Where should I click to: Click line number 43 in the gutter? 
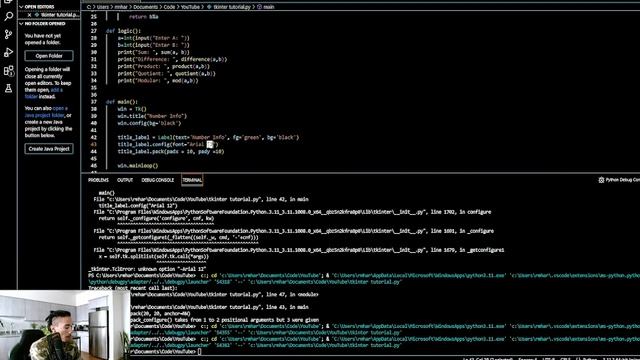(x=94, y=144)
